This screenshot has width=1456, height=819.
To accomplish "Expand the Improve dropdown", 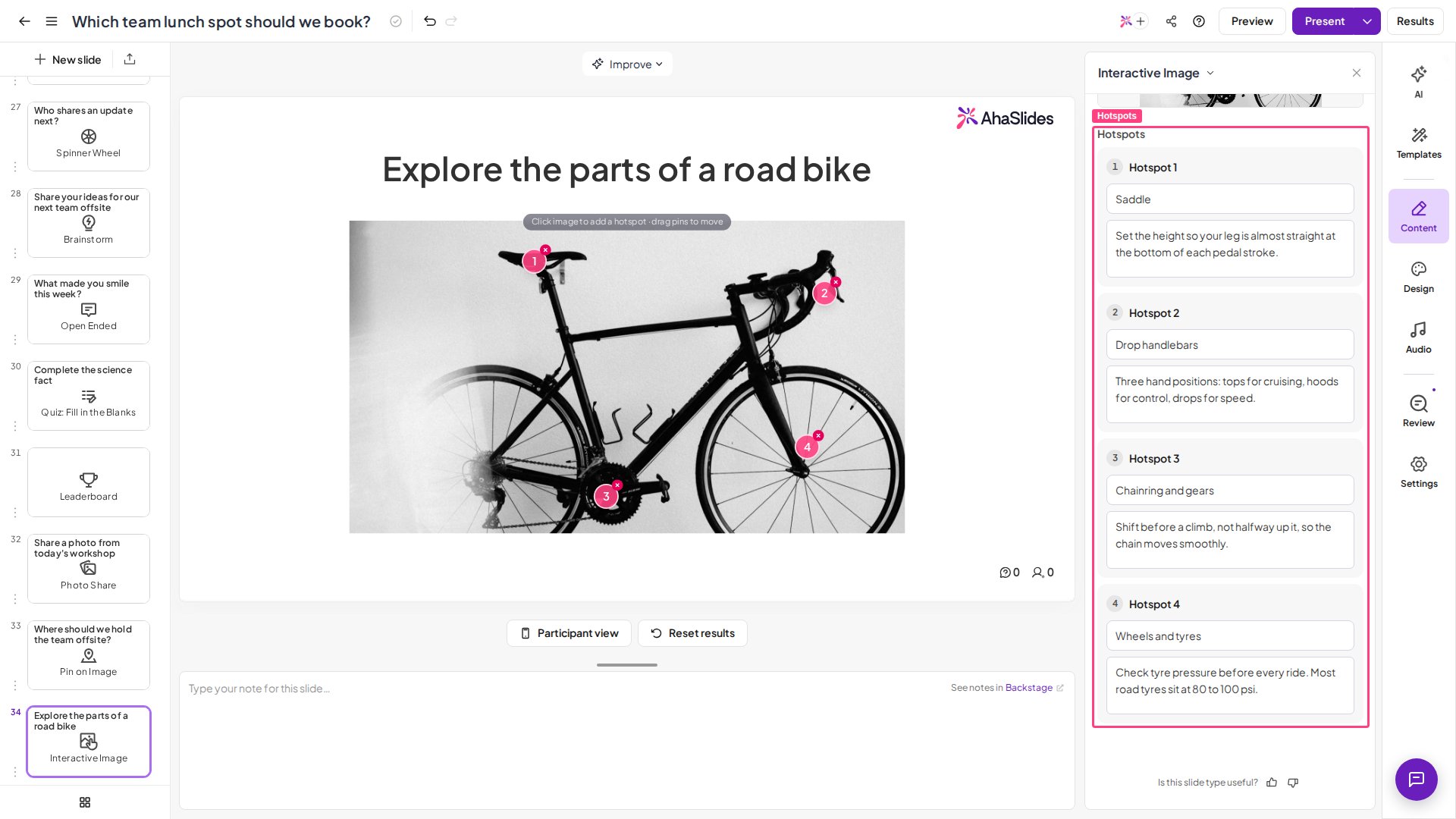I will click(x=627, y=64).
